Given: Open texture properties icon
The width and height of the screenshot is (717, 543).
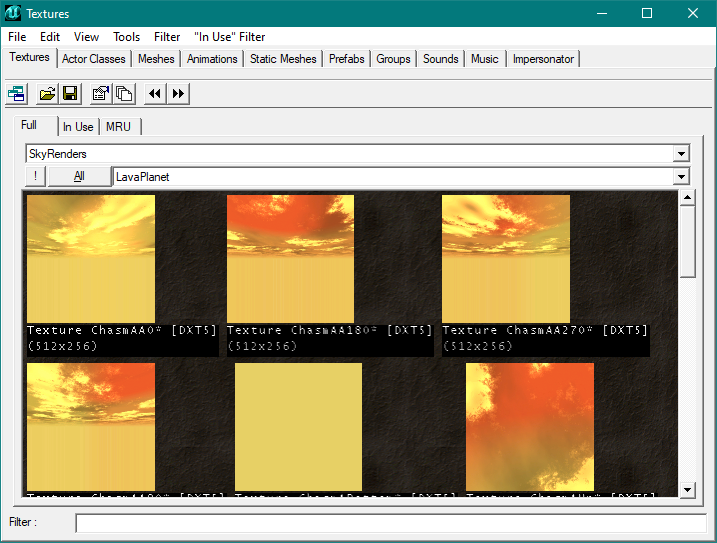Looking at the screenshot, I should pyautogui.click(x=101, y=94).
